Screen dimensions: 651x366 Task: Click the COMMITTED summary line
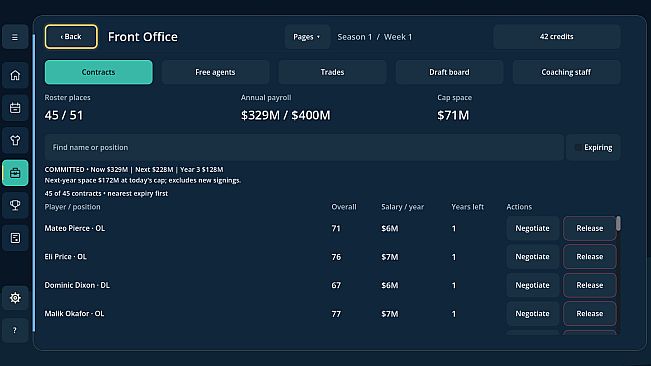click(x=134, y=169)
